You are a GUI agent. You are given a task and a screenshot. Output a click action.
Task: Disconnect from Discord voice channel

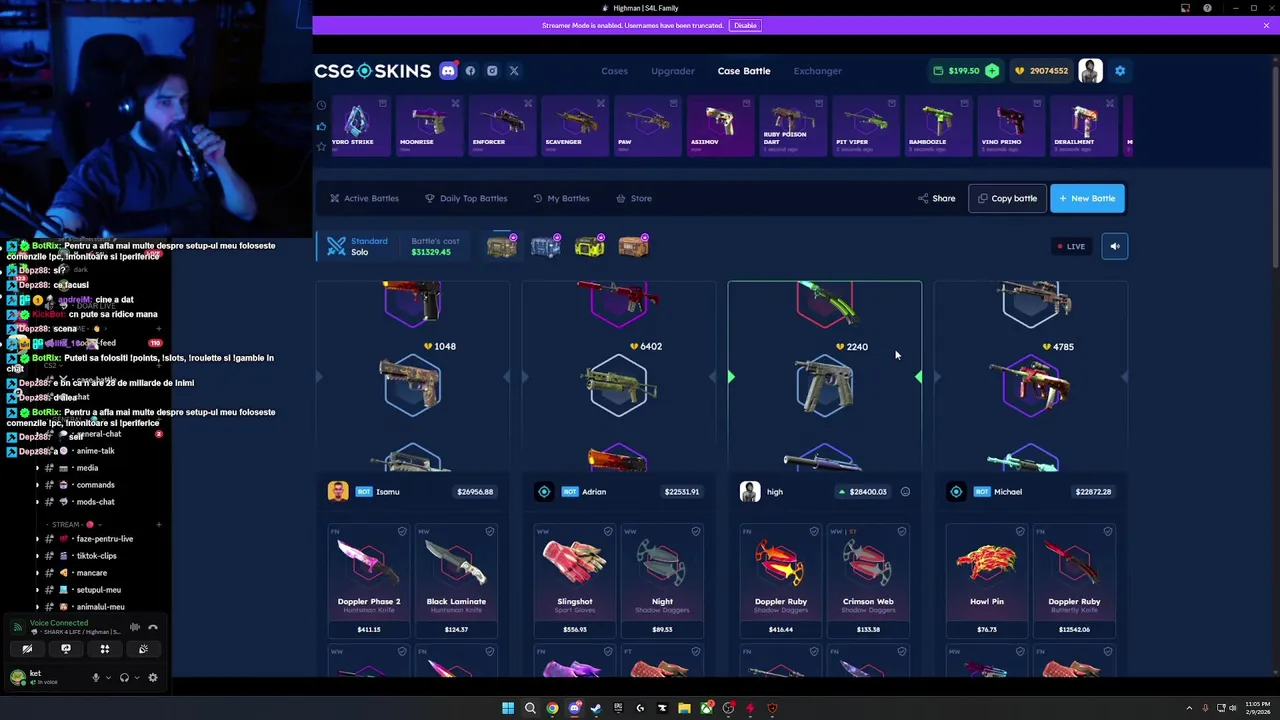tap(153, 627)
